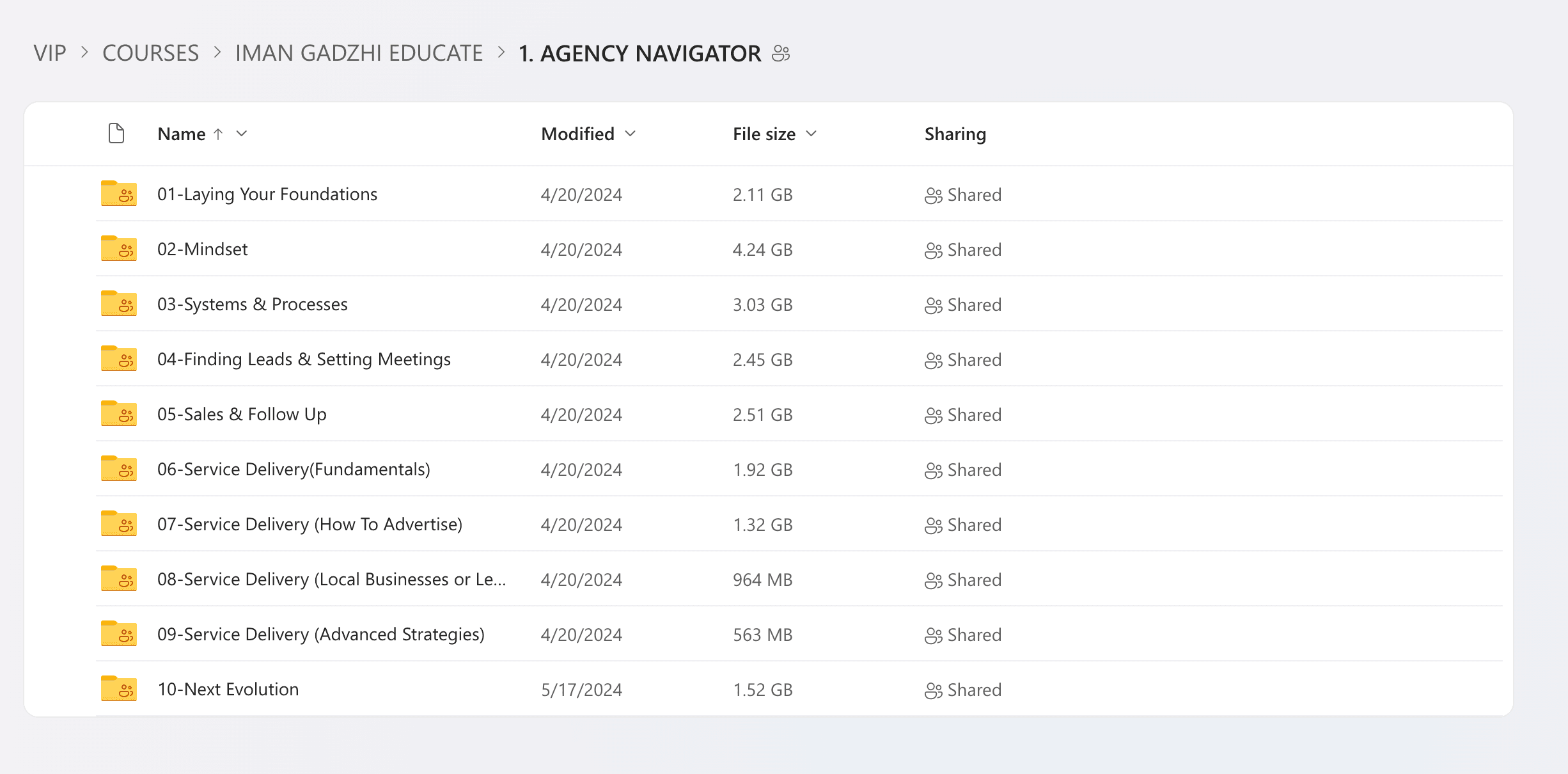The height and width of the screenshot is (774, 1568).
Task: Open 04-Finding Leads & Setting Meetings folder name
Action: (x=304, y=359)
